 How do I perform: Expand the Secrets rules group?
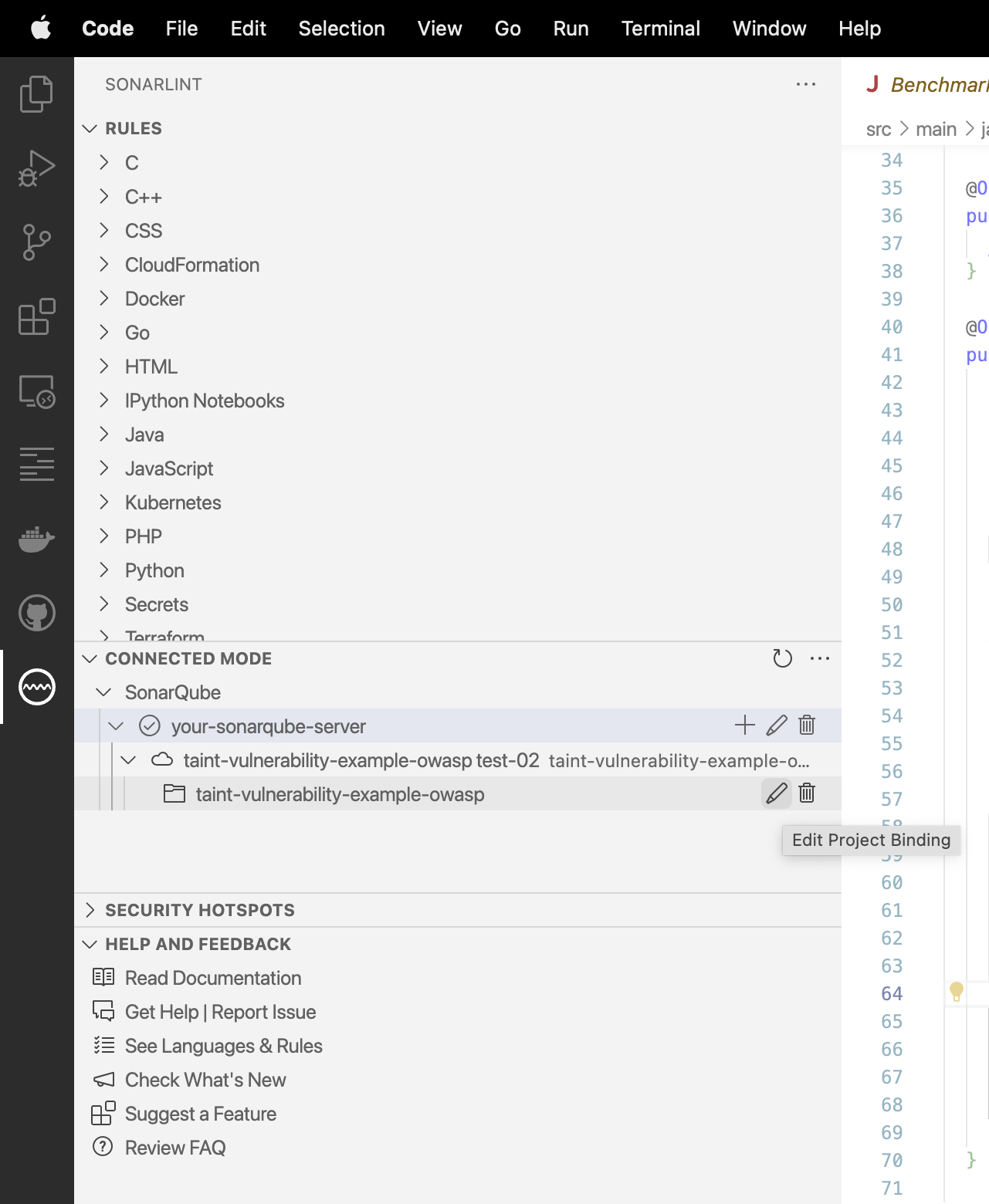tap(104, 604)
